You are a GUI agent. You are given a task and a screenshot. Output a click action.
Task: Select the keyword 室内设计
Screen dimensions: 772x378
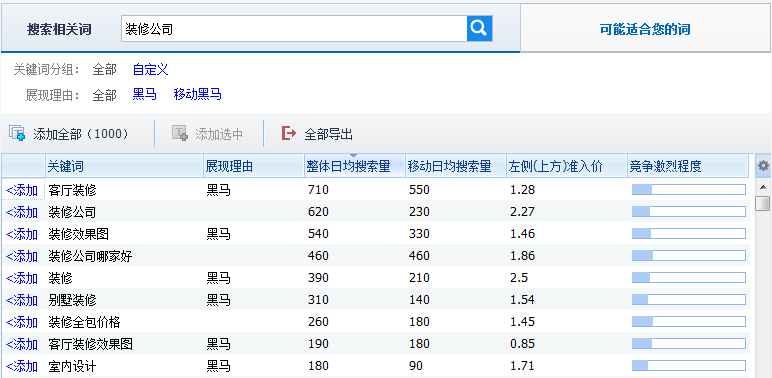point(72,366)
